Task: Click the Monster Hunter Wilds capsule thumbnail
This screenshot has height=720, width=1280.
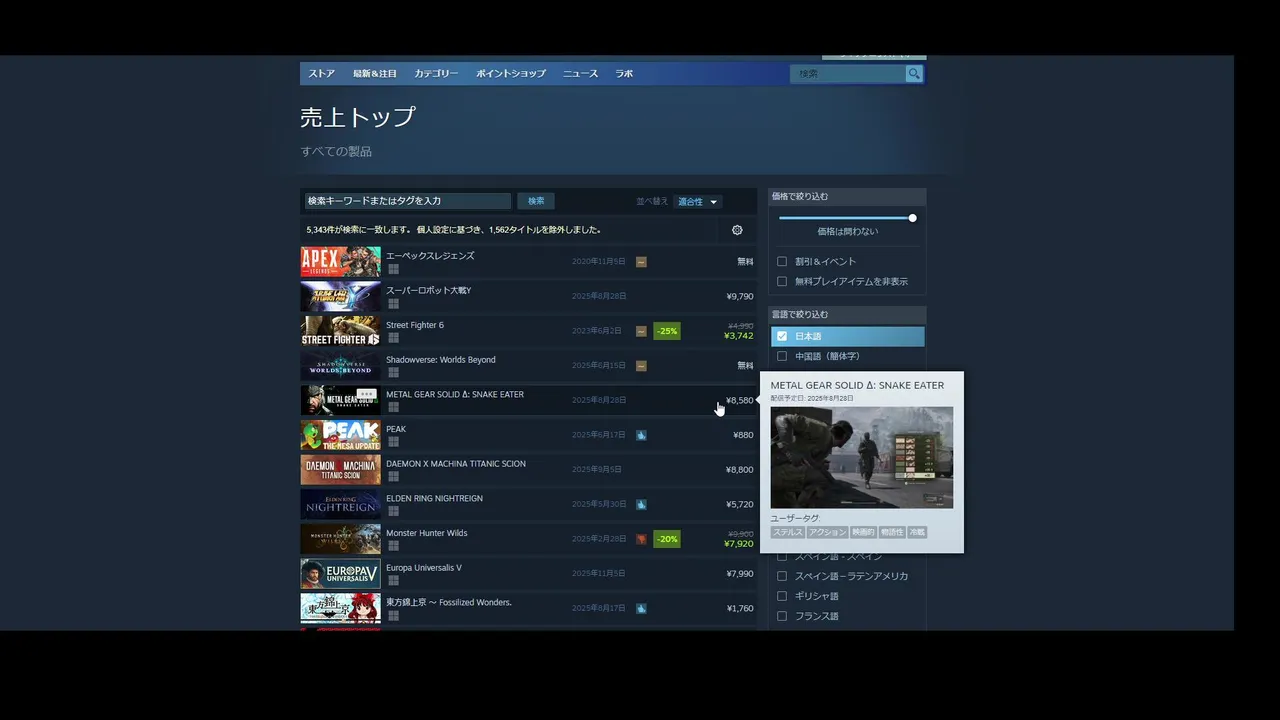Action: point(341,539)
